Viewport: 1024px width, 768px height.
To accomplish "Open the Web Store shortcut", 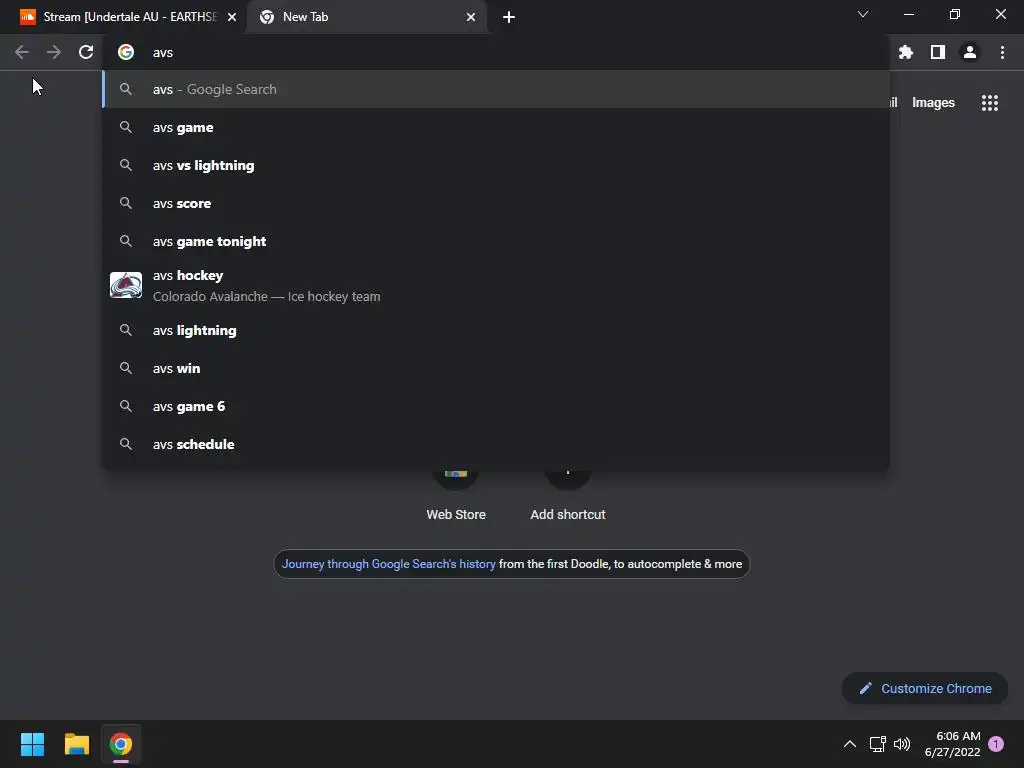I will 456,496.
